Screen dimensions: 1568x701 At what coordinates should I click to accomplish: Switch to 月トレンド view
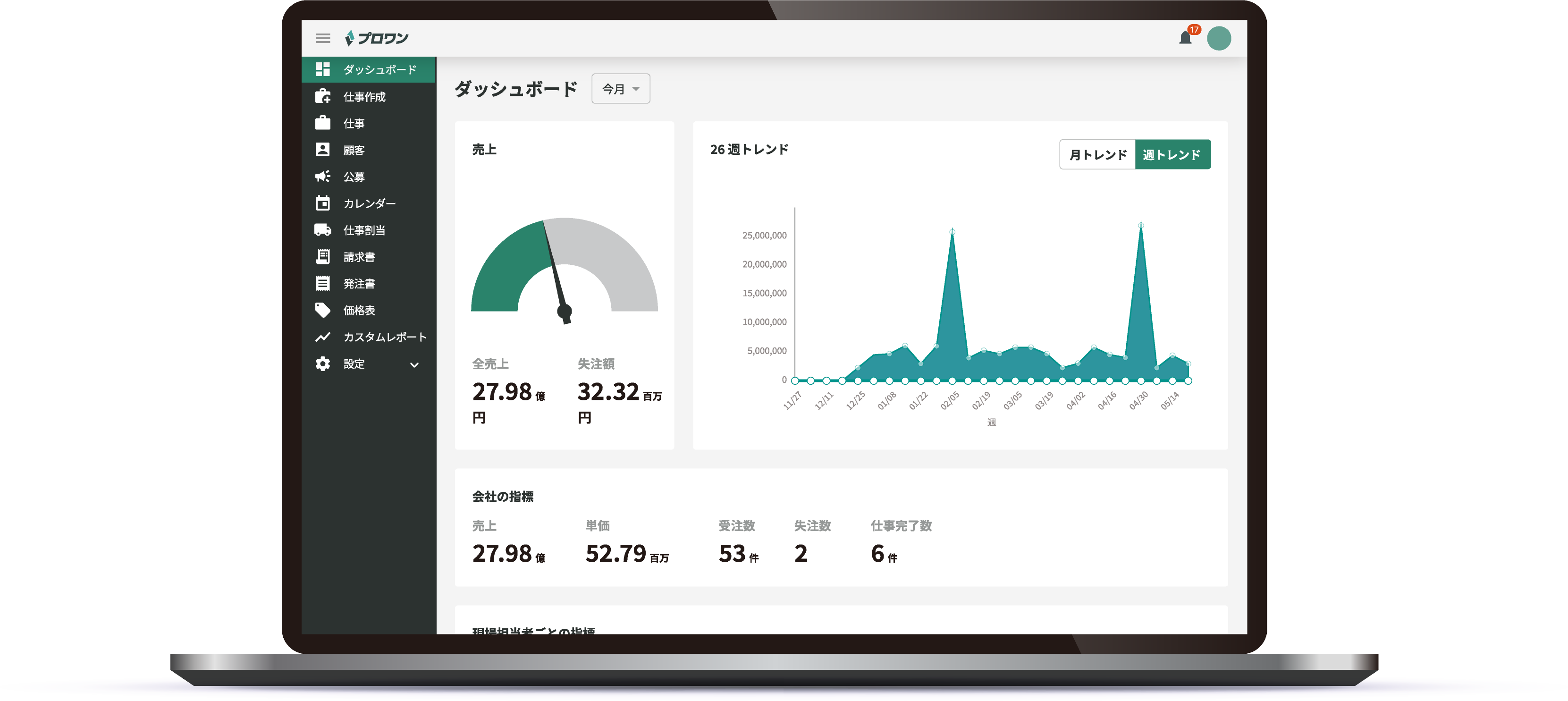(x=1097, y=154)
